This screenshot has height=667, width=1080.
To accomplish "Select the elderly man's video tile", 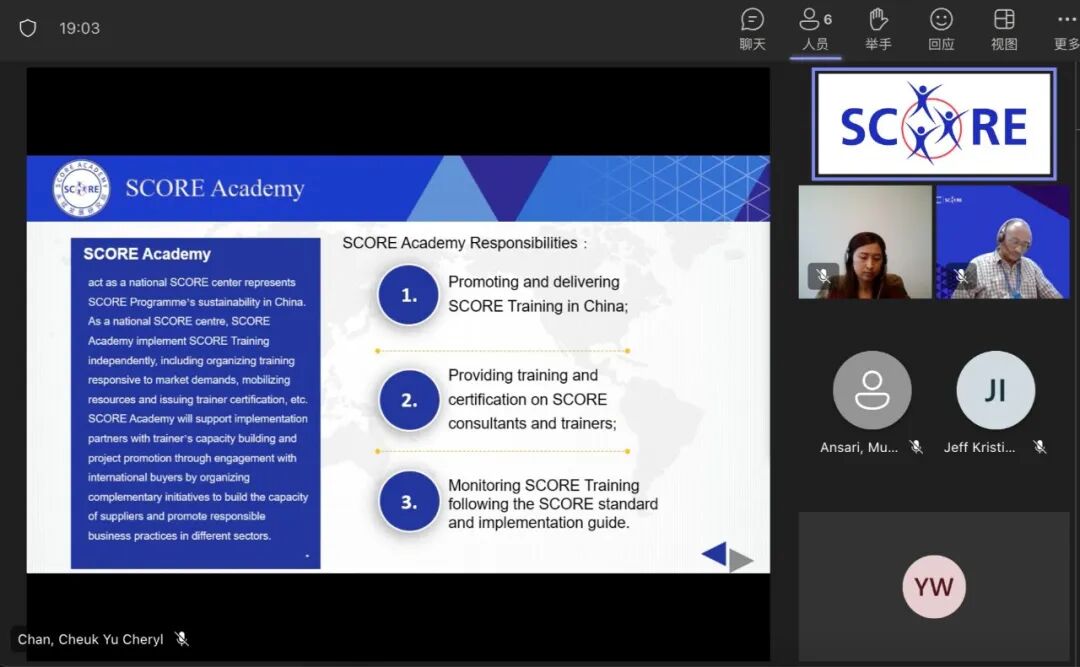I will pyautogui.click(x=1003, y=242).
